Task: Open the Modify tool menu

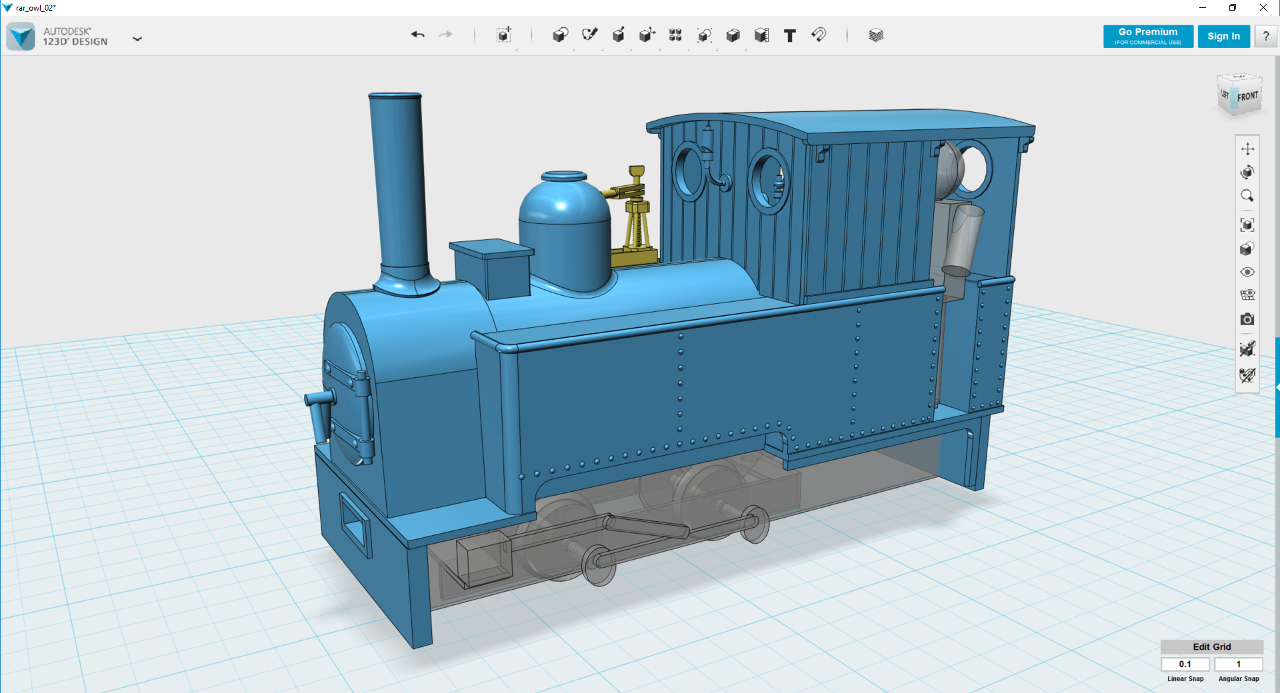Action: pyautogui.click(x=647, y=35)
